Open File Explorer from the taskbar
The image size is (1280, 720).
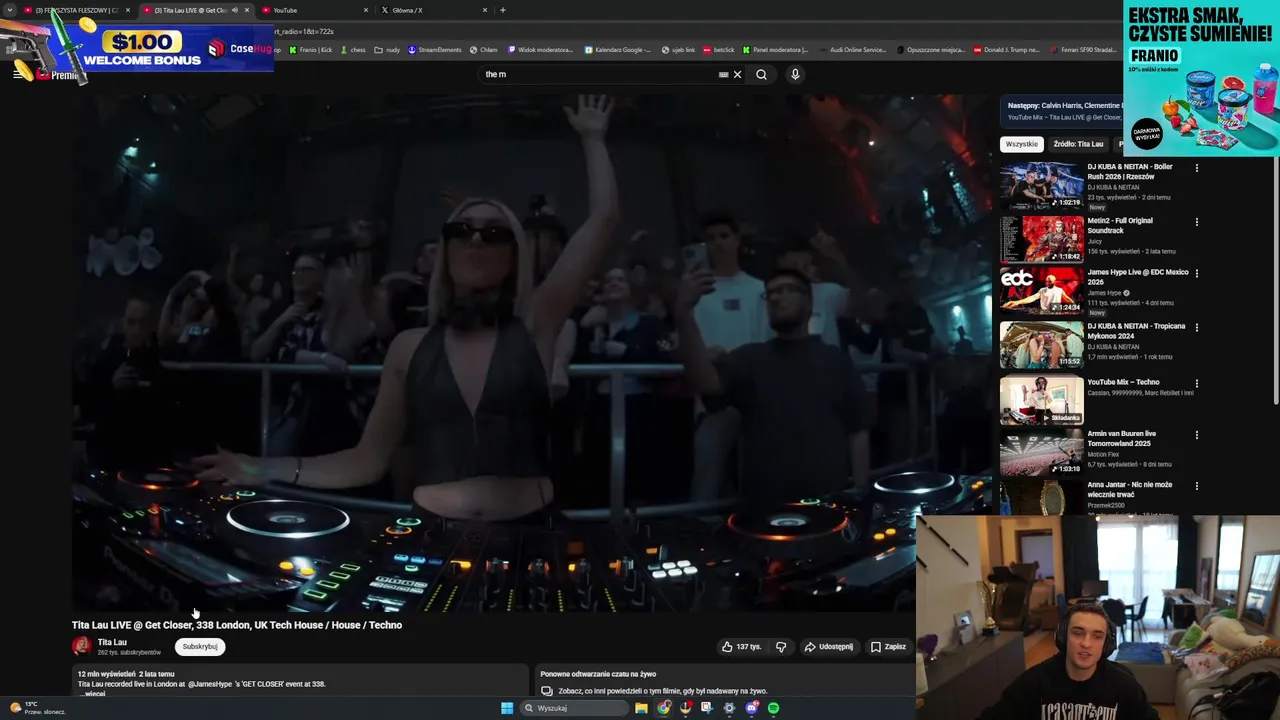[641, 708]
